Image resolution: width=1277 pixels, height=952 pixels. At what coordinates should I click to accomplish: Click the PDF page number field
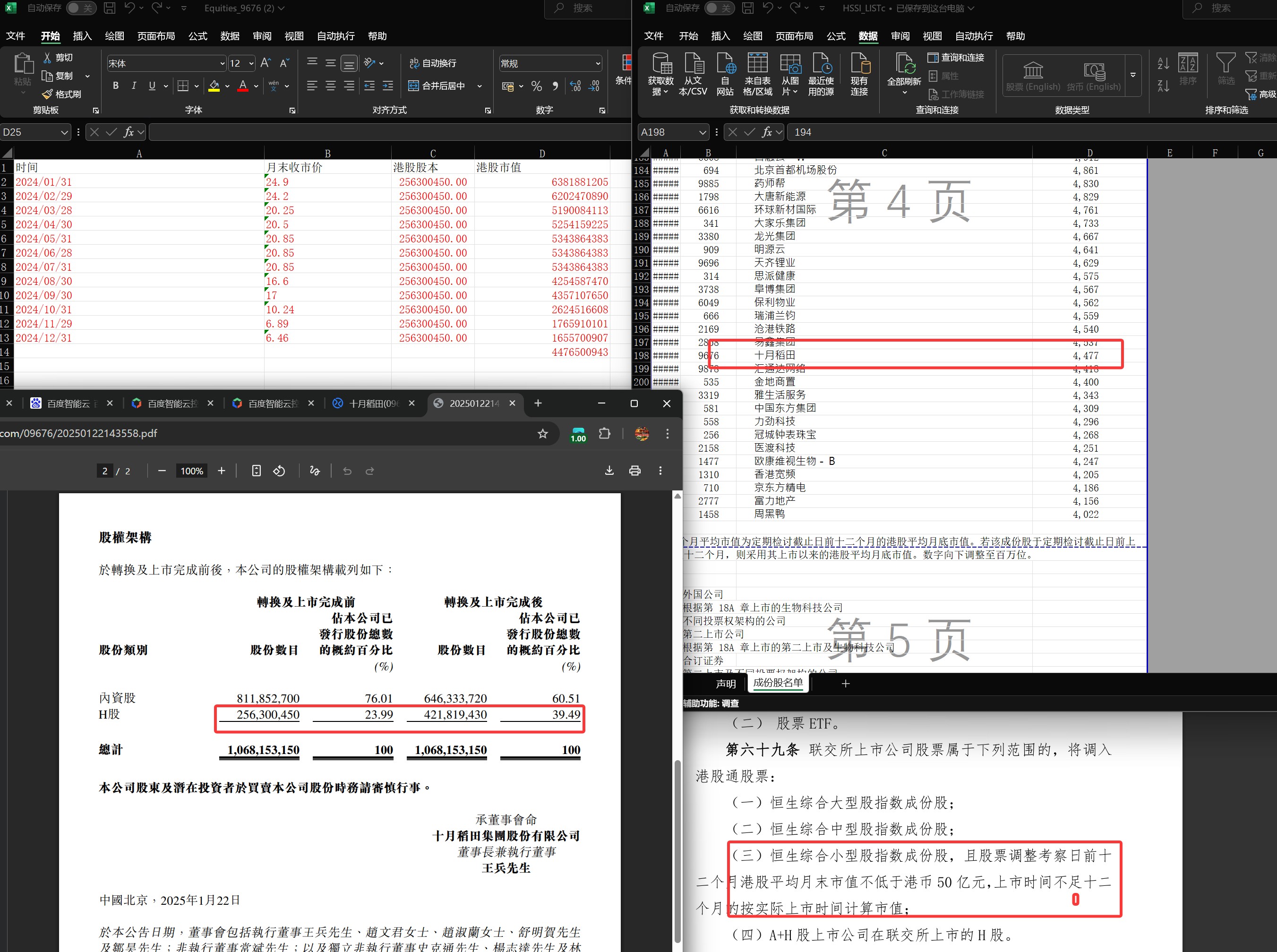click(x=104, y=471)
